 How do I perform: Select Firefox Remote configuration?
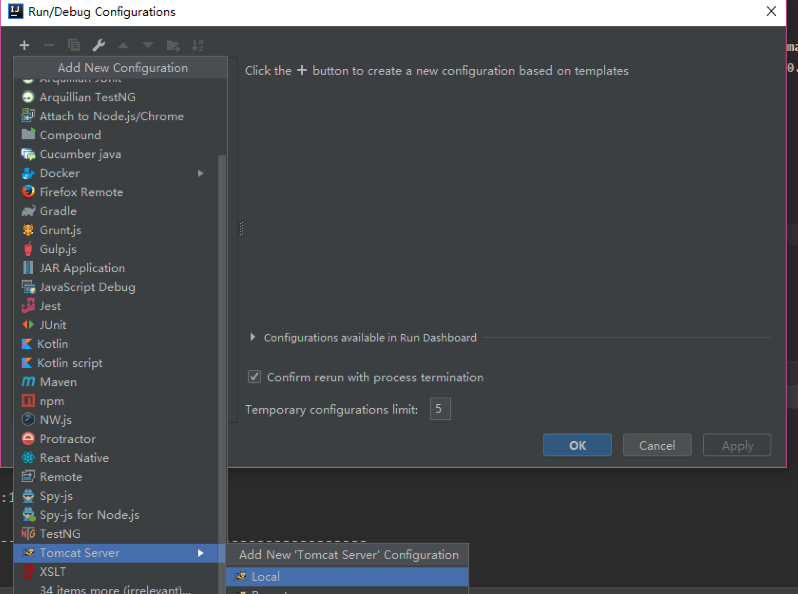pos(116,192)
